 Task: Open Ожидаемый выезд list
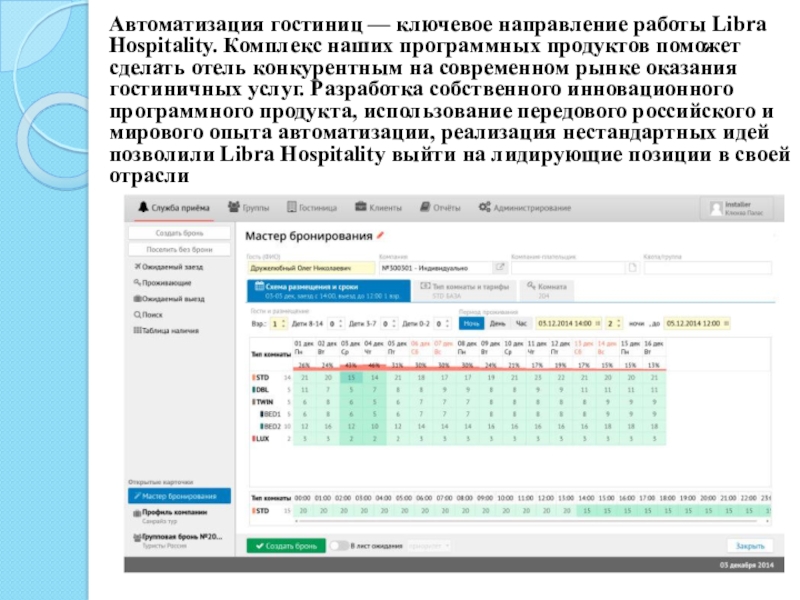[x=169, y=299]
